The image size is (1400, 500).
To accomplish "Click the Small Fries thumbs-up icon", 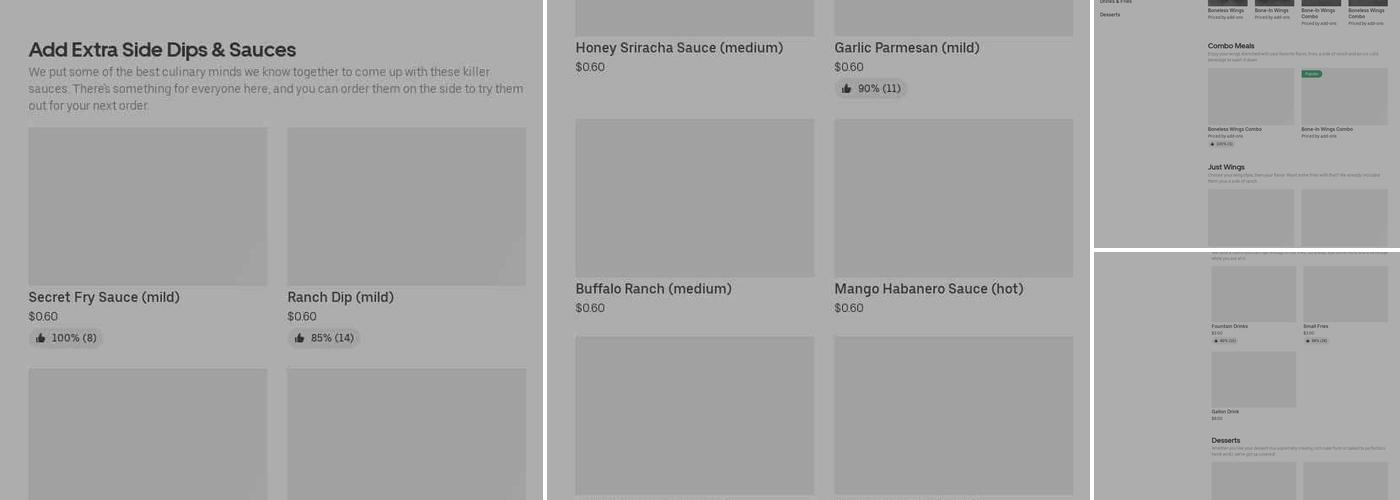I will pyautogui.click(x=1307, y=340).
